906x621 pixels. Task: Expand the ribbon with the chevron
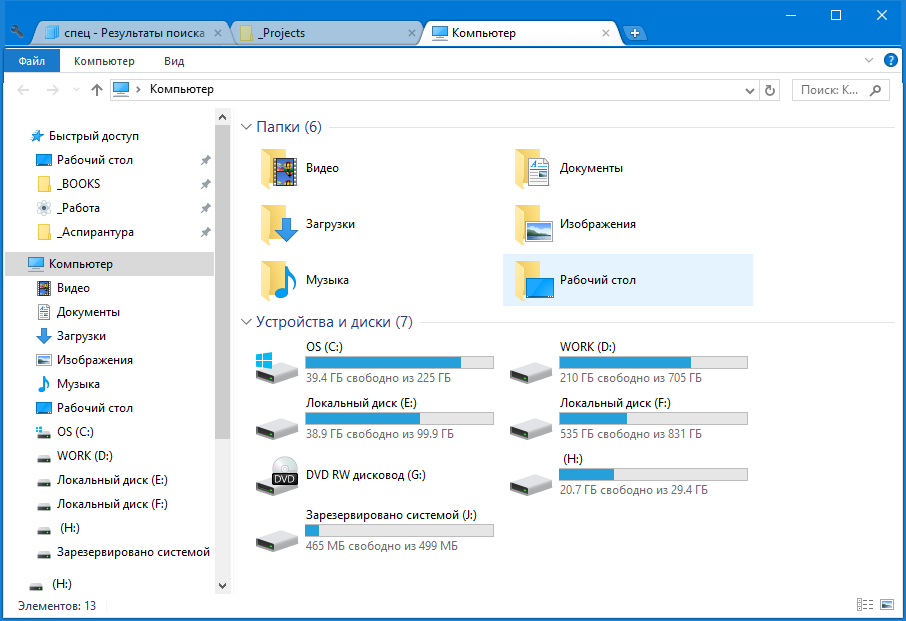click(x=868, y=60)
